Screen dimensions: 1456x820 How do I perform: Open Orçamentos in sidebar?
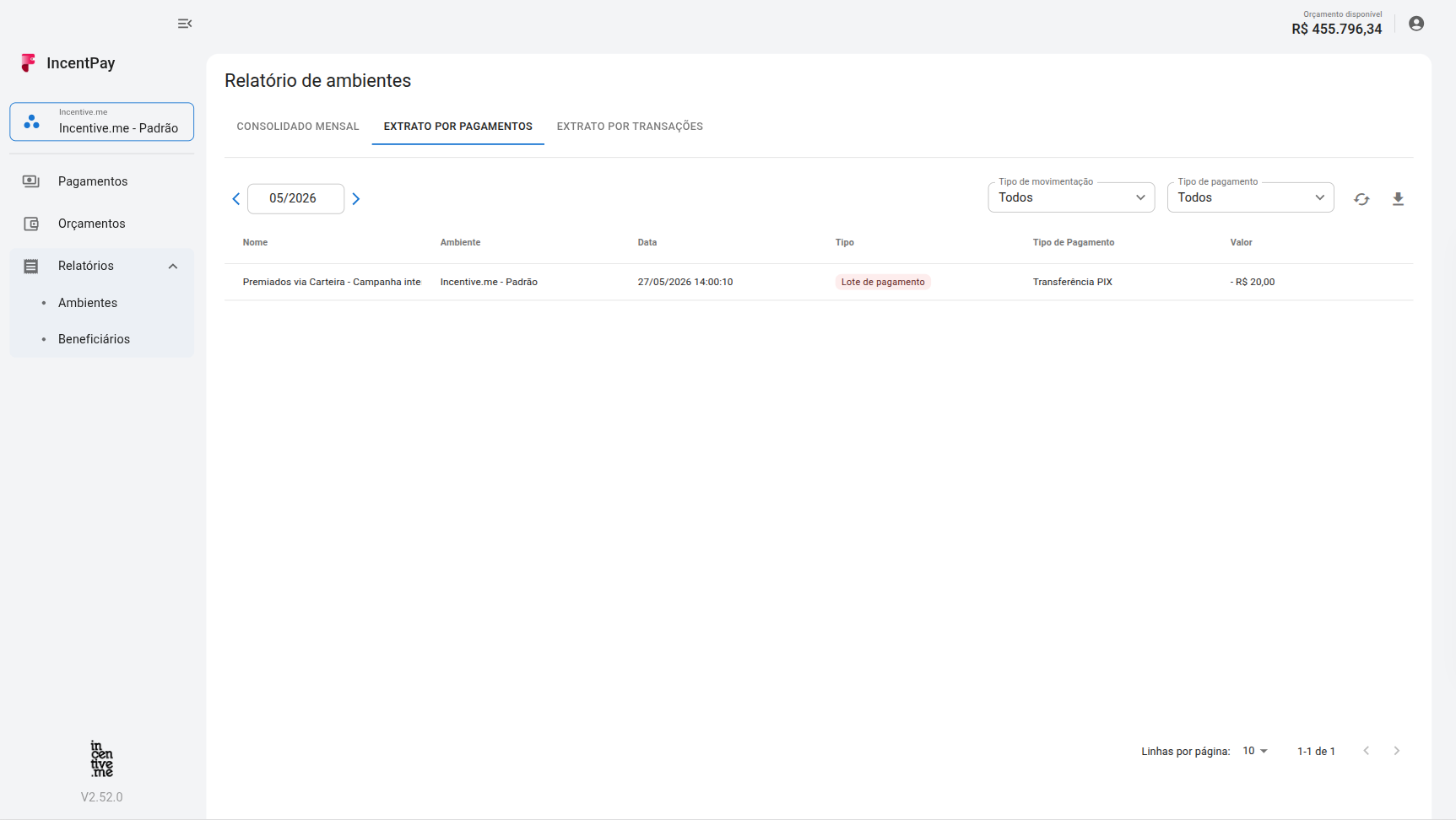tap(102, 224)
